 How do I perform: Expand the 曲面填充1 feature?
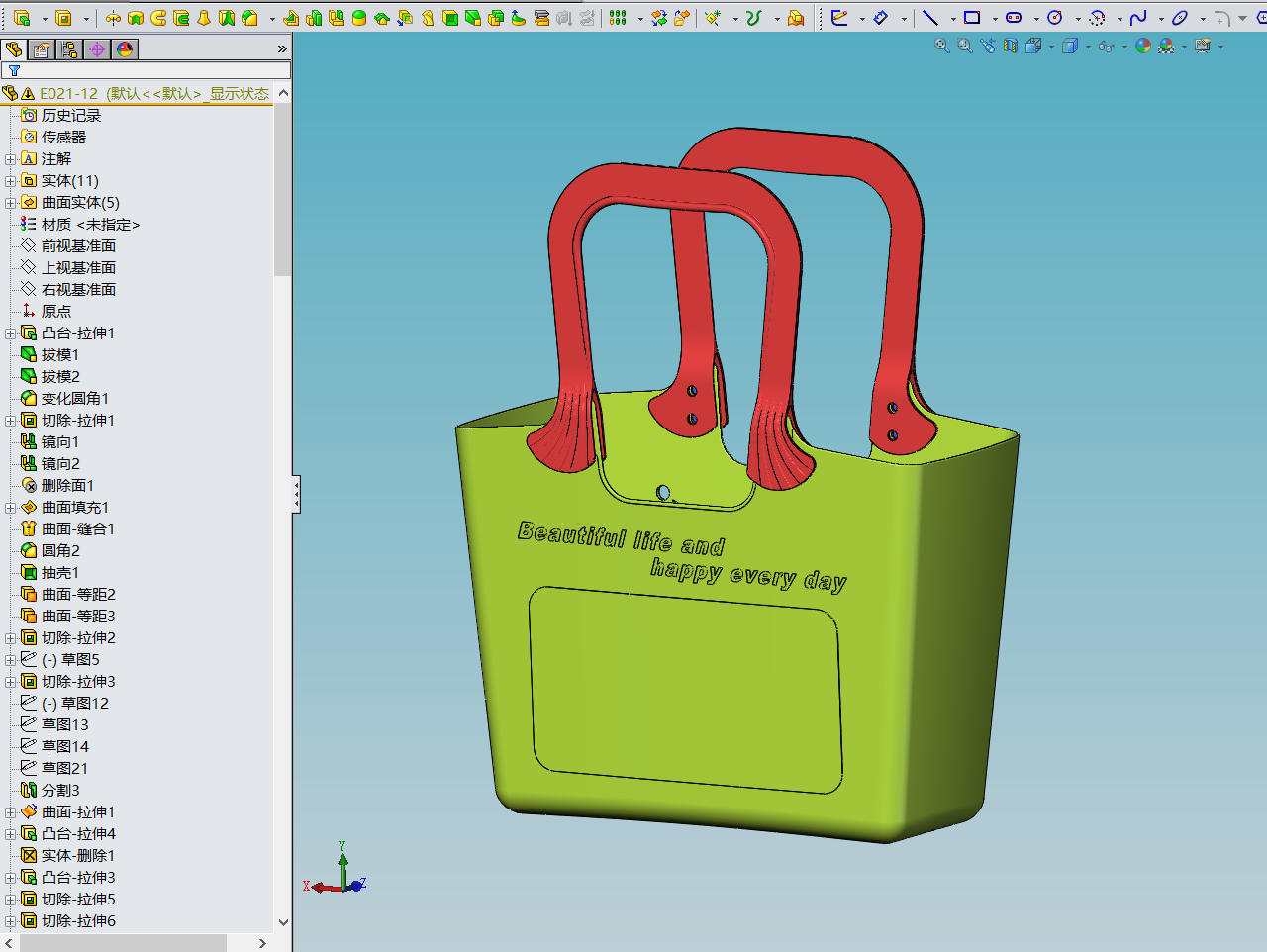pyautogui.click(x=11, y=508)
